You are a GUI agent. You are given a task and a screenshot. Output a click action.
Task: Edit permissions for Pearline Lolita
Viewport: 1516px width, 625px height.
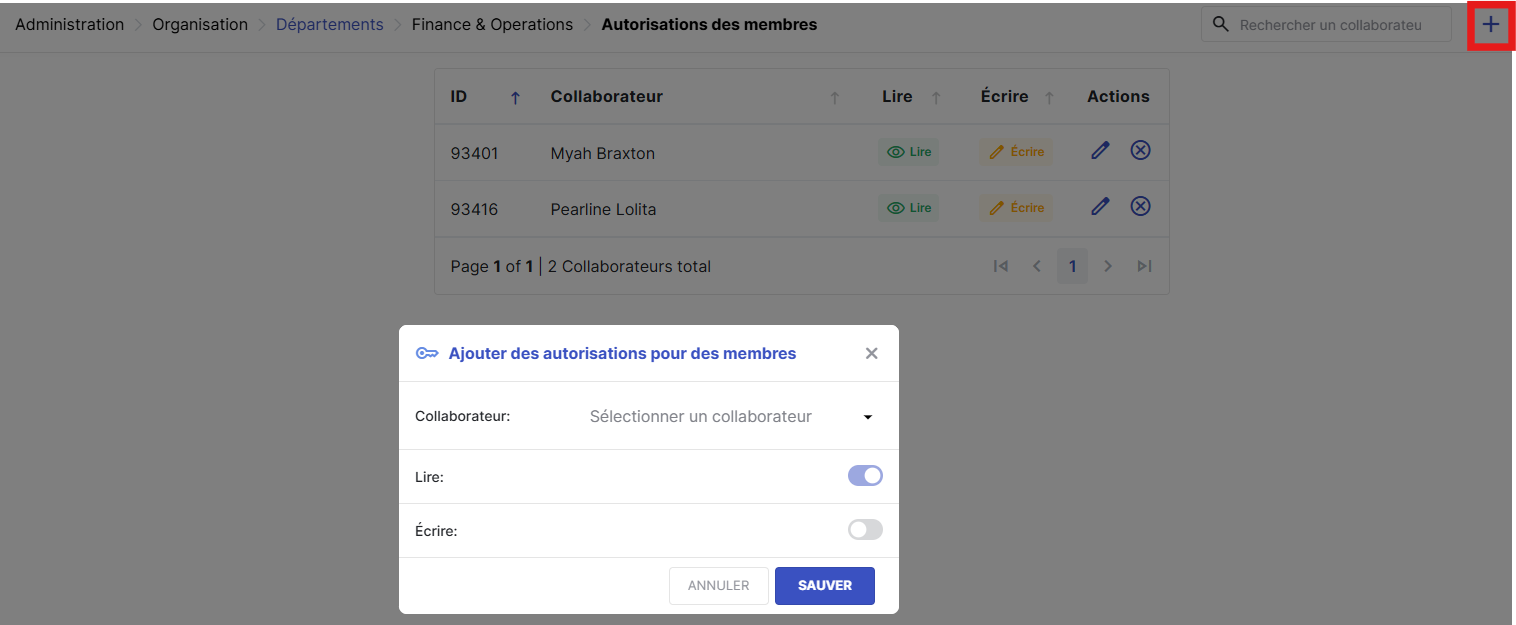pyautogui.click(x=1100, y=207)
